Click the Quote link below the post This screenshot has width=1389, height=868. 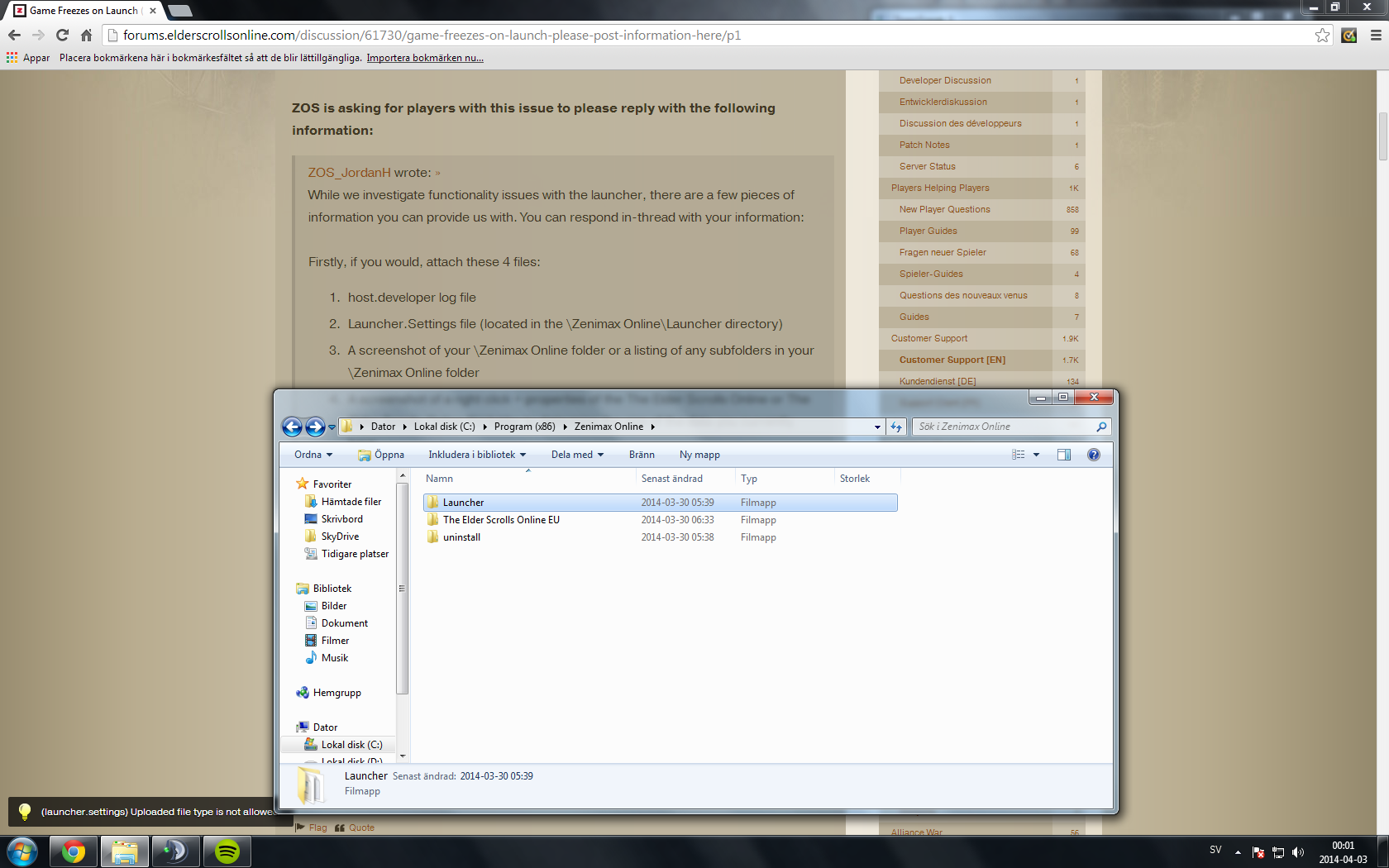356,827
